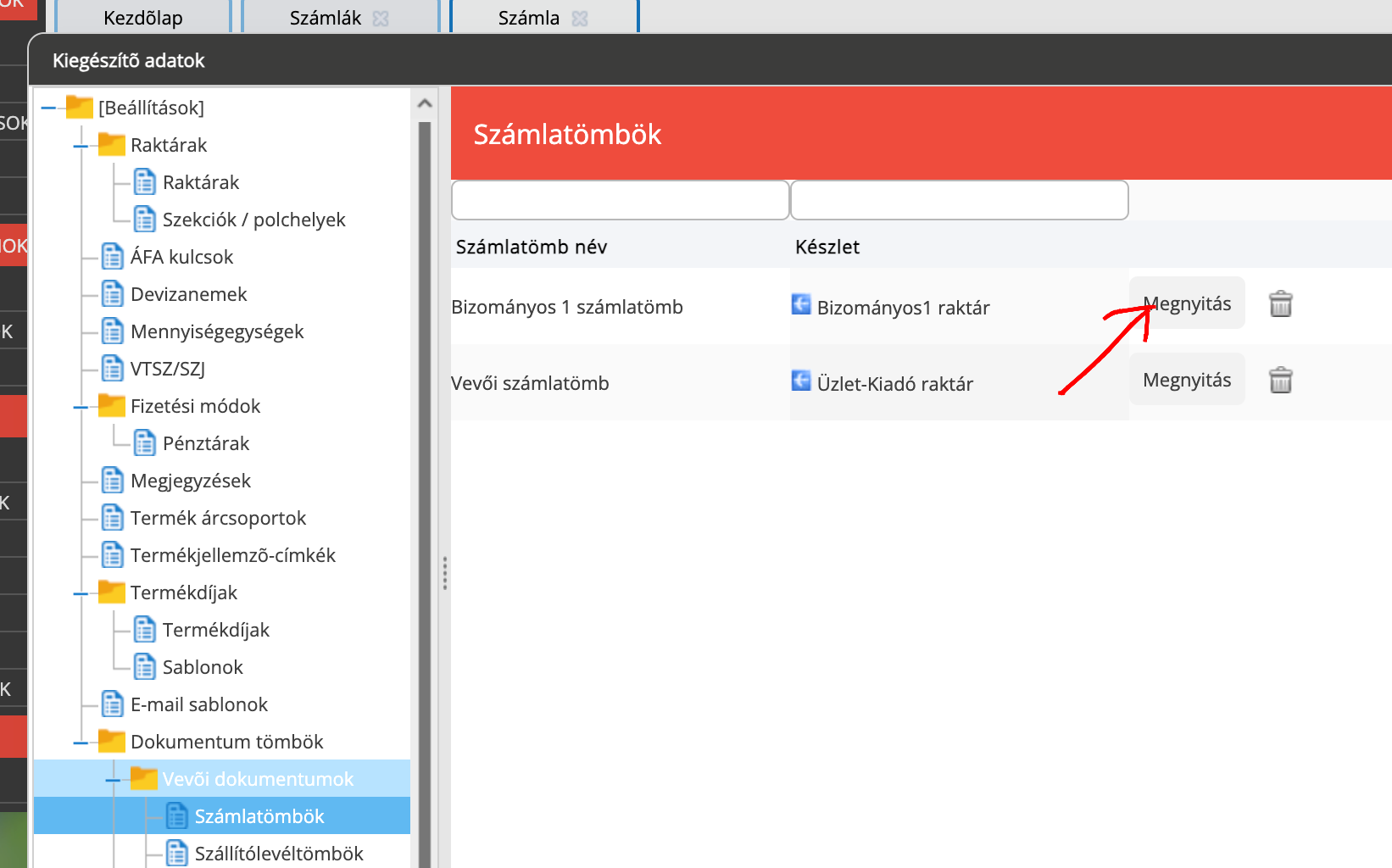This screenshot has width=1392, height=868.
Task: Click the Készlet column filter field
Action: (x=959, y=200)
